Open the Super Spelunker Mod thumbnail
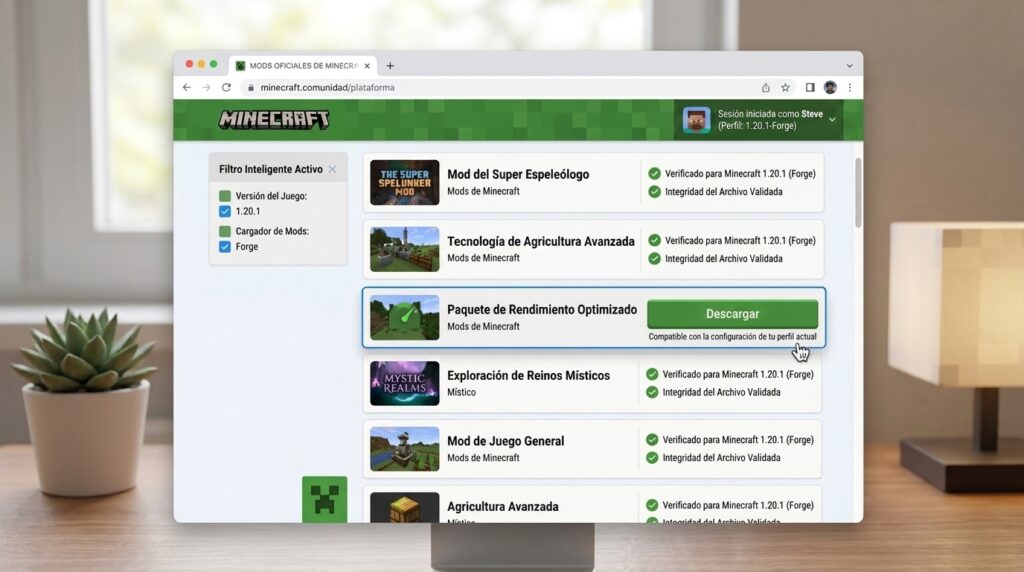 pos(404,182)
